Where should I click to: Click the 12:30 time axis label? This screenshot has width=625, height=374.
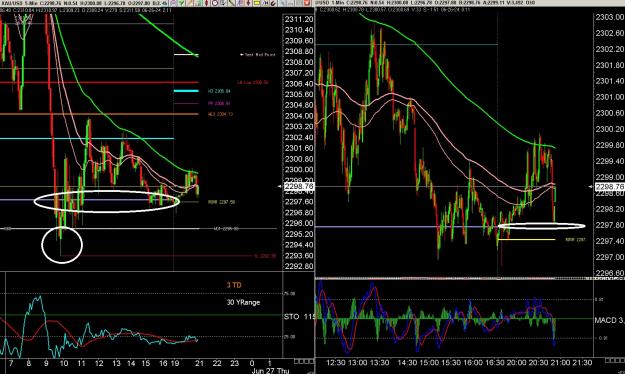pos(336,362)
